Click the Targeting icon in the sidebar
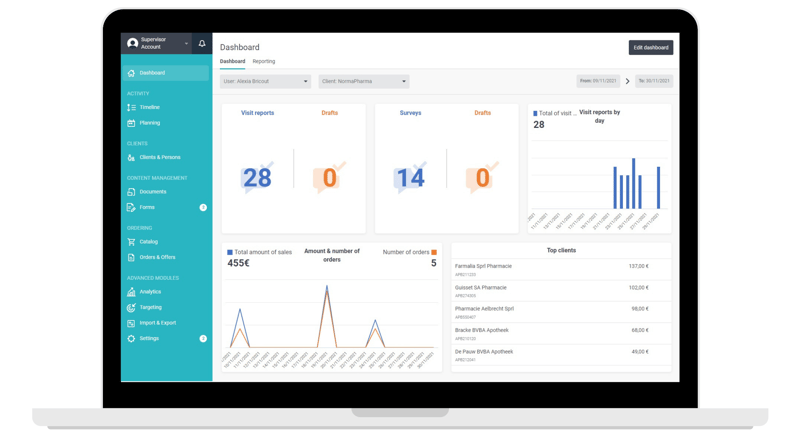Screen dimensions: 800x436 coord(131,307)
